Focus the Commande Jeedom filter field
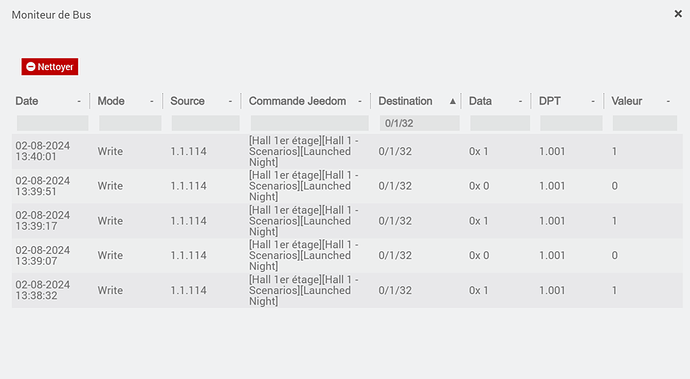 (x=310, y=123)
